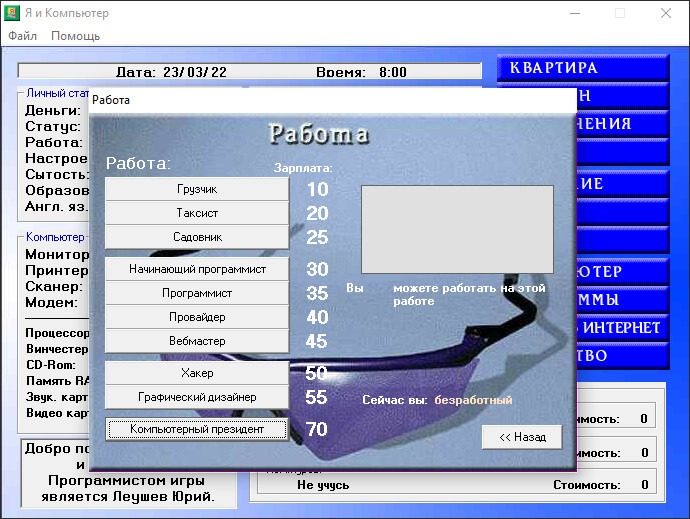Open the Помощь menu
Image resolution: width=690 pixels, height=519 pixels.
coord(75,36)
